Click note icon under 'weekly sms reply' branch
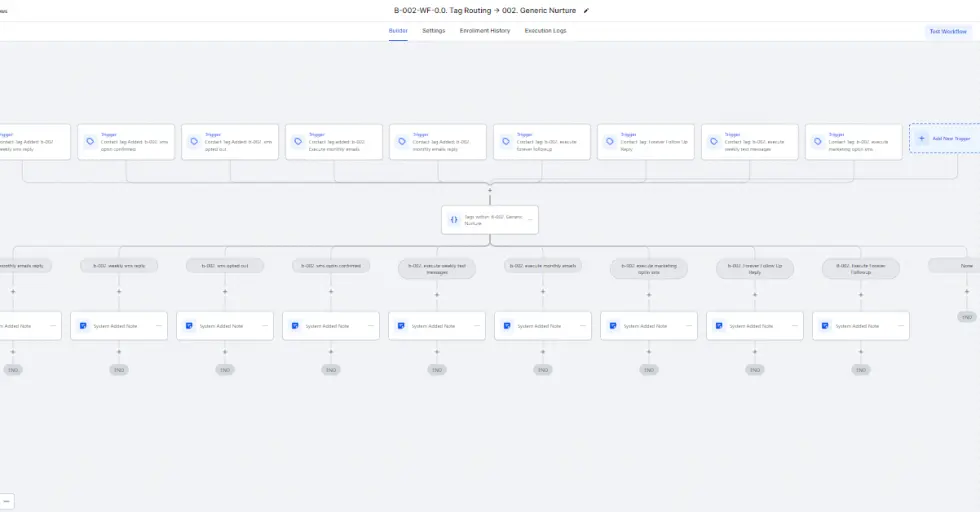Viewport: 980px width, 512px height. pos(83,326)
